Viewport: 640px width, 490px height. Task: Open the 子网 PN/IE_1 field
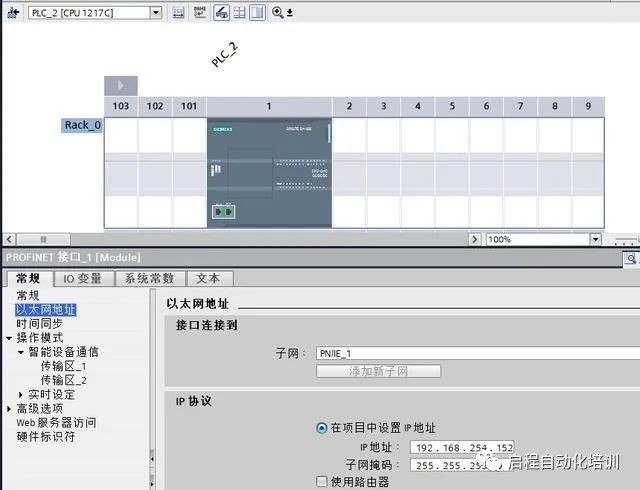[x=478, y=353]
